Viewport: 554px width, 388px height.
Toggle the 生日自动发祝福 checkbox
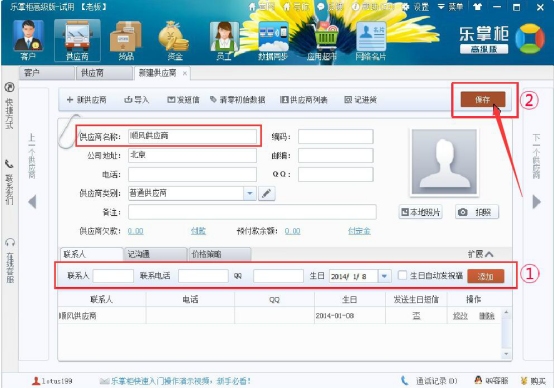coord(402,275)
